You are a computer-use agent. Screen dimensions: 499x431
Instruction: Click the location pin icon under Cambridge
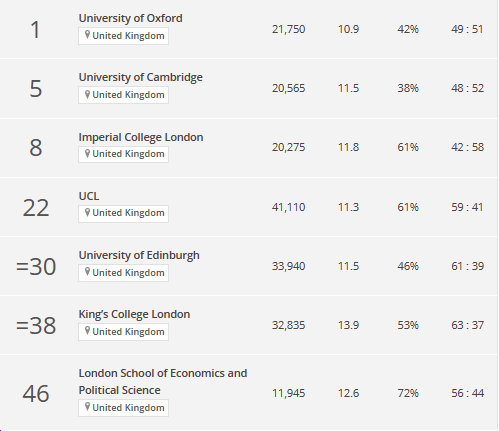click(87, 94)
